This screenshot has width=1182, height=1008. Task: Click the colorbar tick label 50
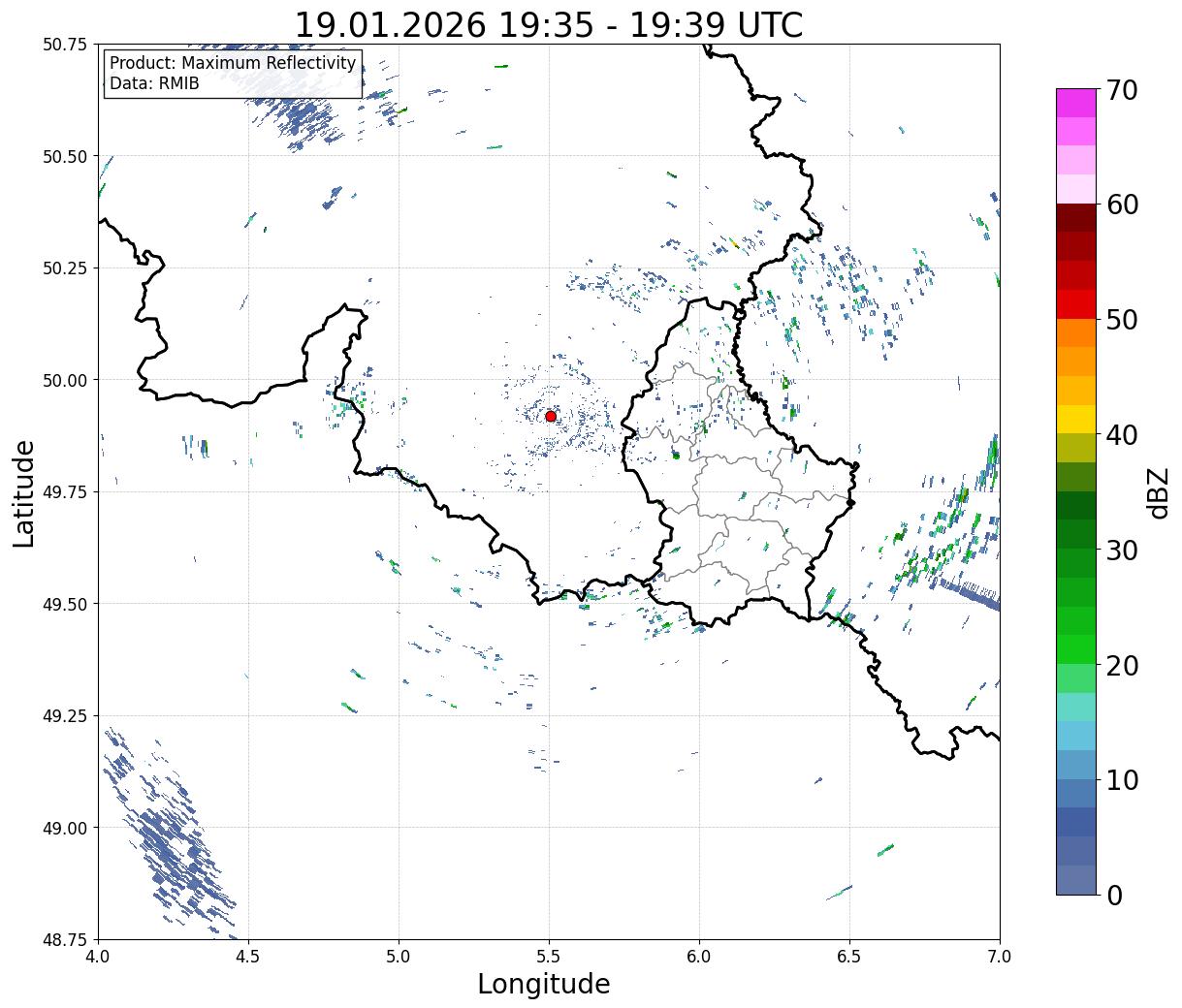point(1122,320)
